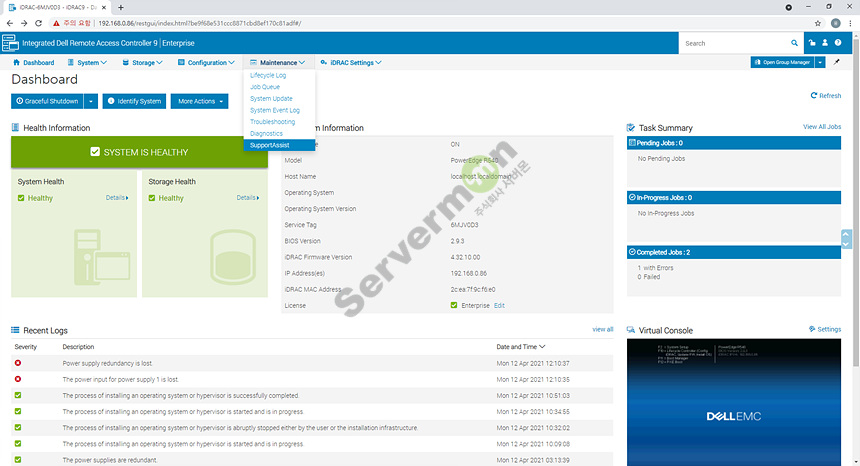Open the help question mark icon
Image resolution: width=860 pixels, height=466 pixels.
tap(838, 43)
